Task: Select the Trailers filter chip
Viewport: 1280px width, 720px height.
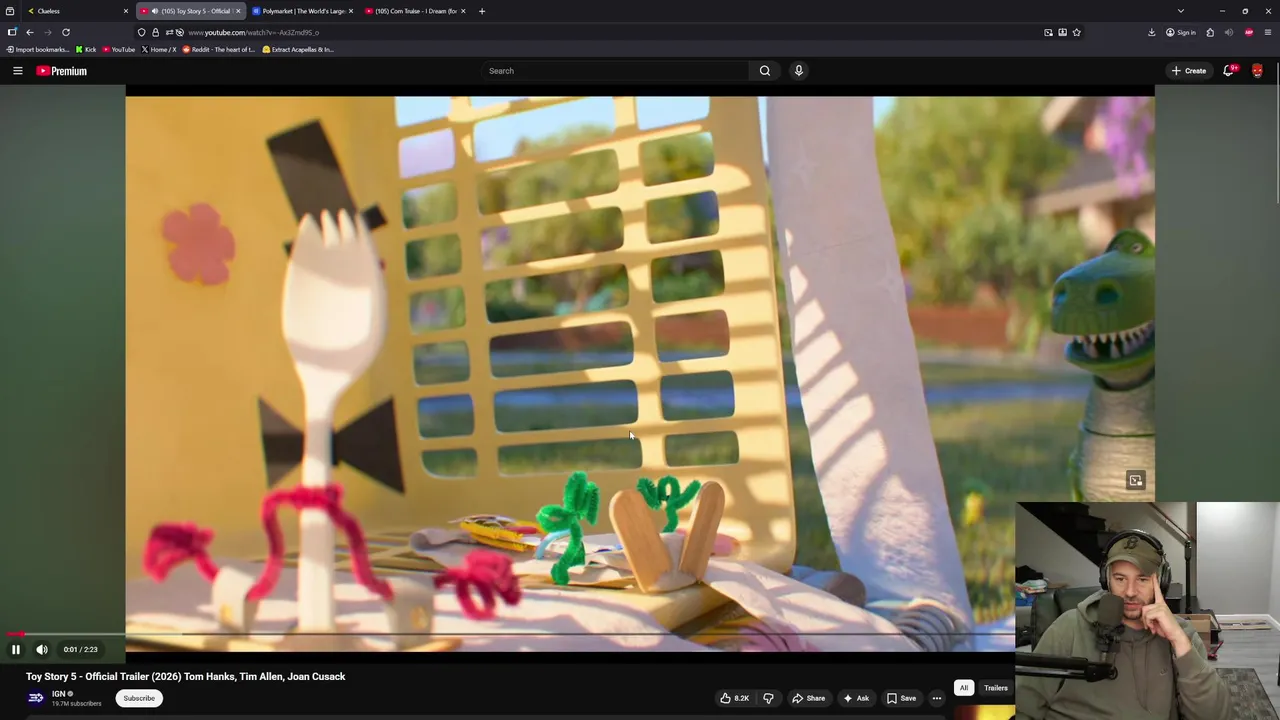Action: (x=996, y=688)
